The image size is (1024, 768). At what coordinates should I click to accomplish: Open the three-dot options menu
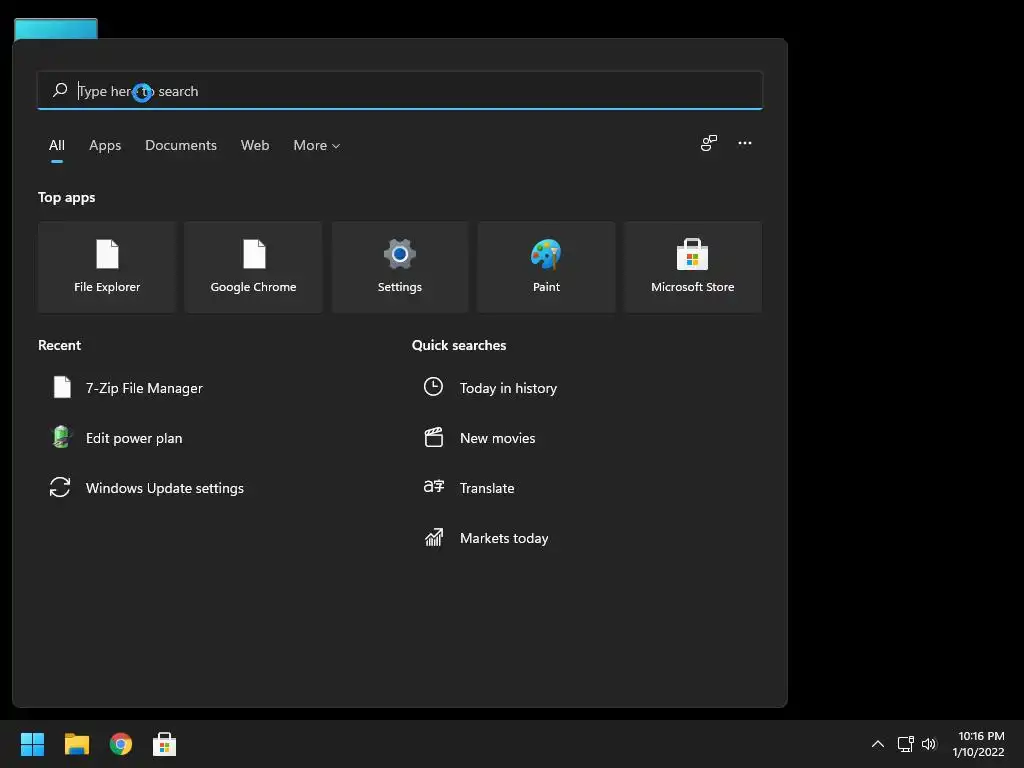(744, 143)
